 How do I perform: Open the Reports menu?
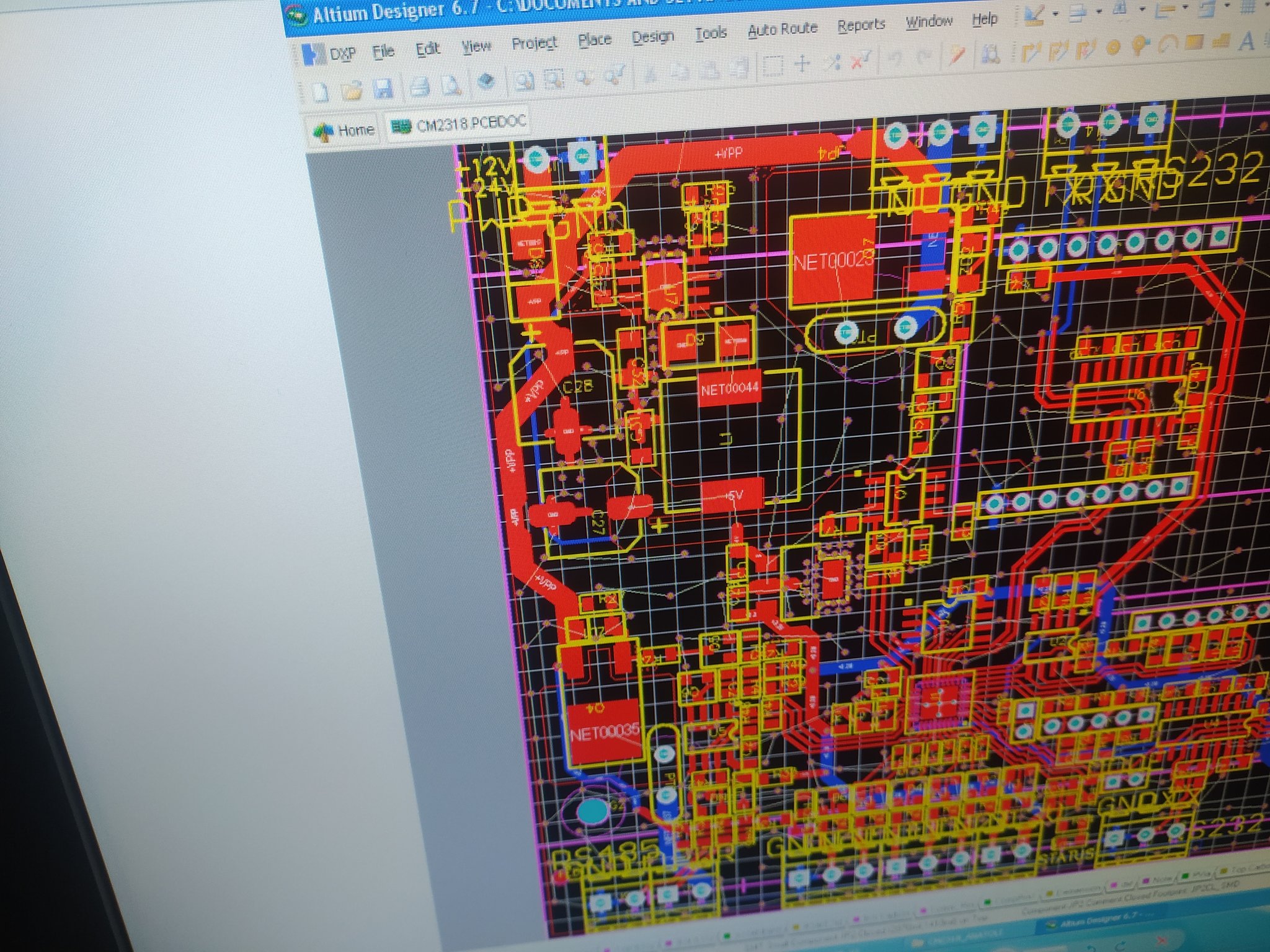click(861, 25)
